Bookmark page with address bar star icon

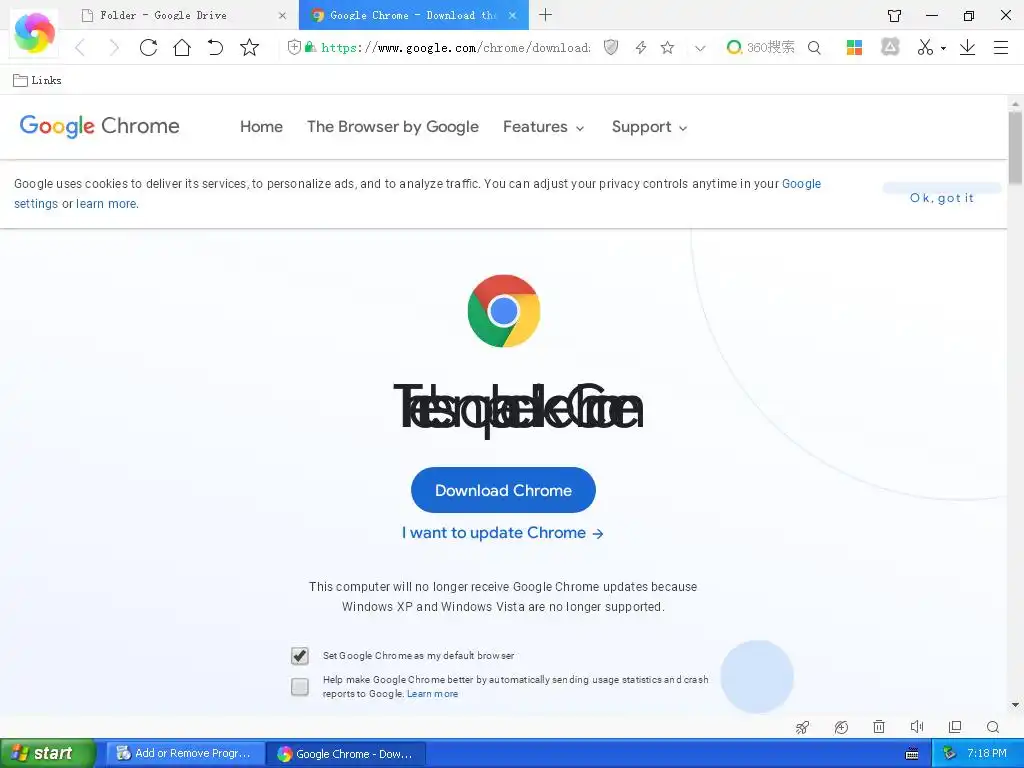pyautogui.click(x=667, y=47)
